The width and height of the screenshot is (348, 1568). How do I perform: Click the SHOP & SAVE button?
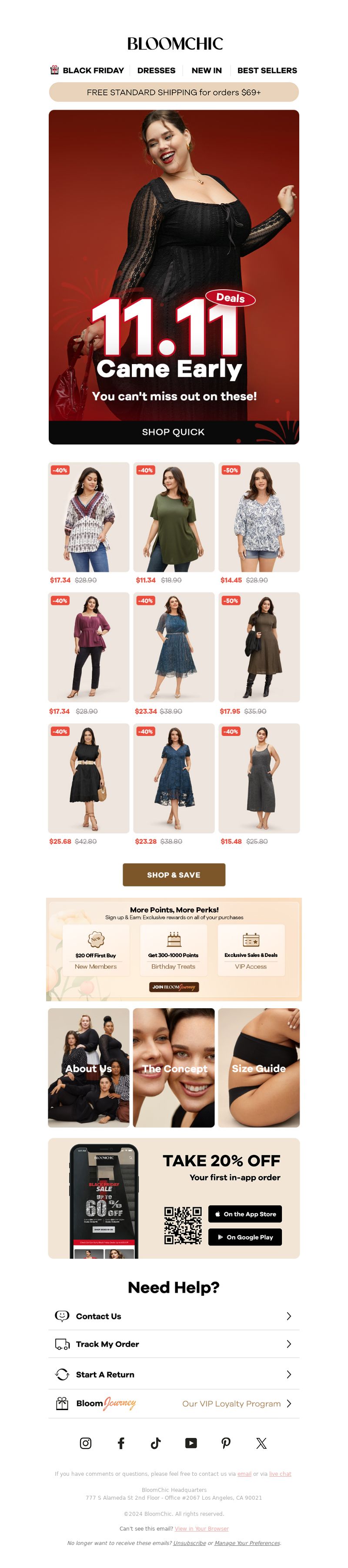[174, 875]
